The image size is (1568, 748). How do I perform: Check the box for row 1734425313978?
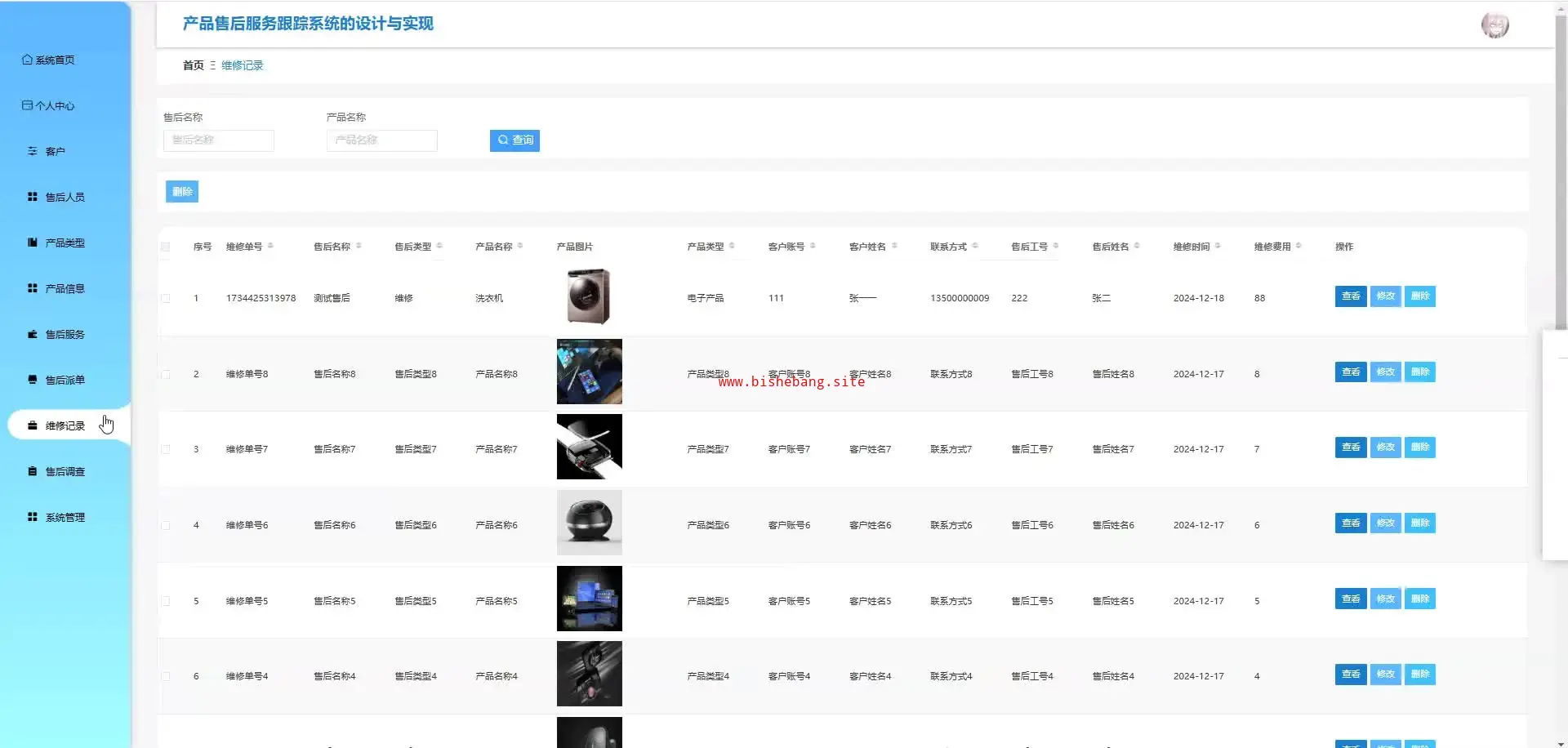click(166, 298)
